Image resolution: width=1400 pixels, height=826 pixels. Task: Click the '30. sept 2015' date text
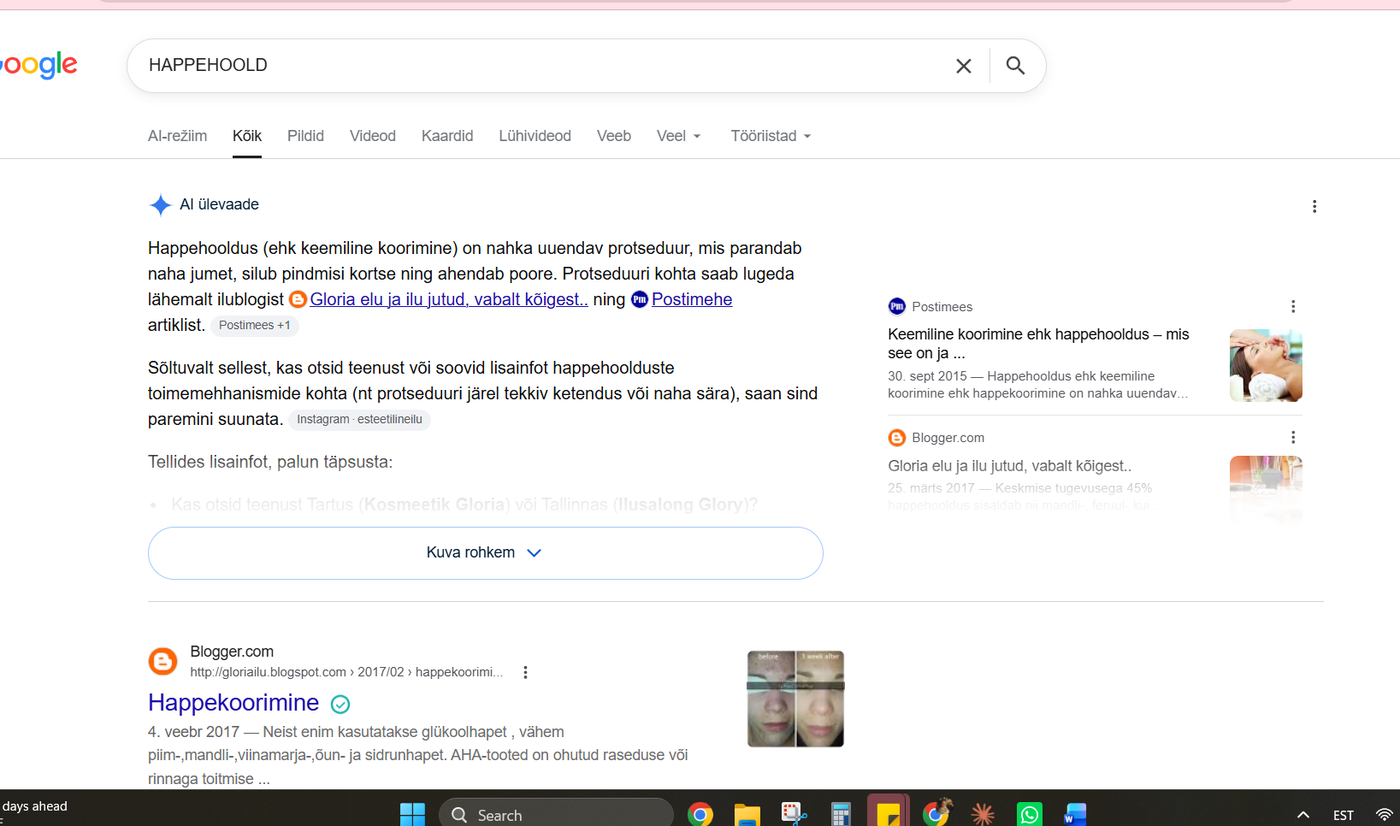point(927,376)
